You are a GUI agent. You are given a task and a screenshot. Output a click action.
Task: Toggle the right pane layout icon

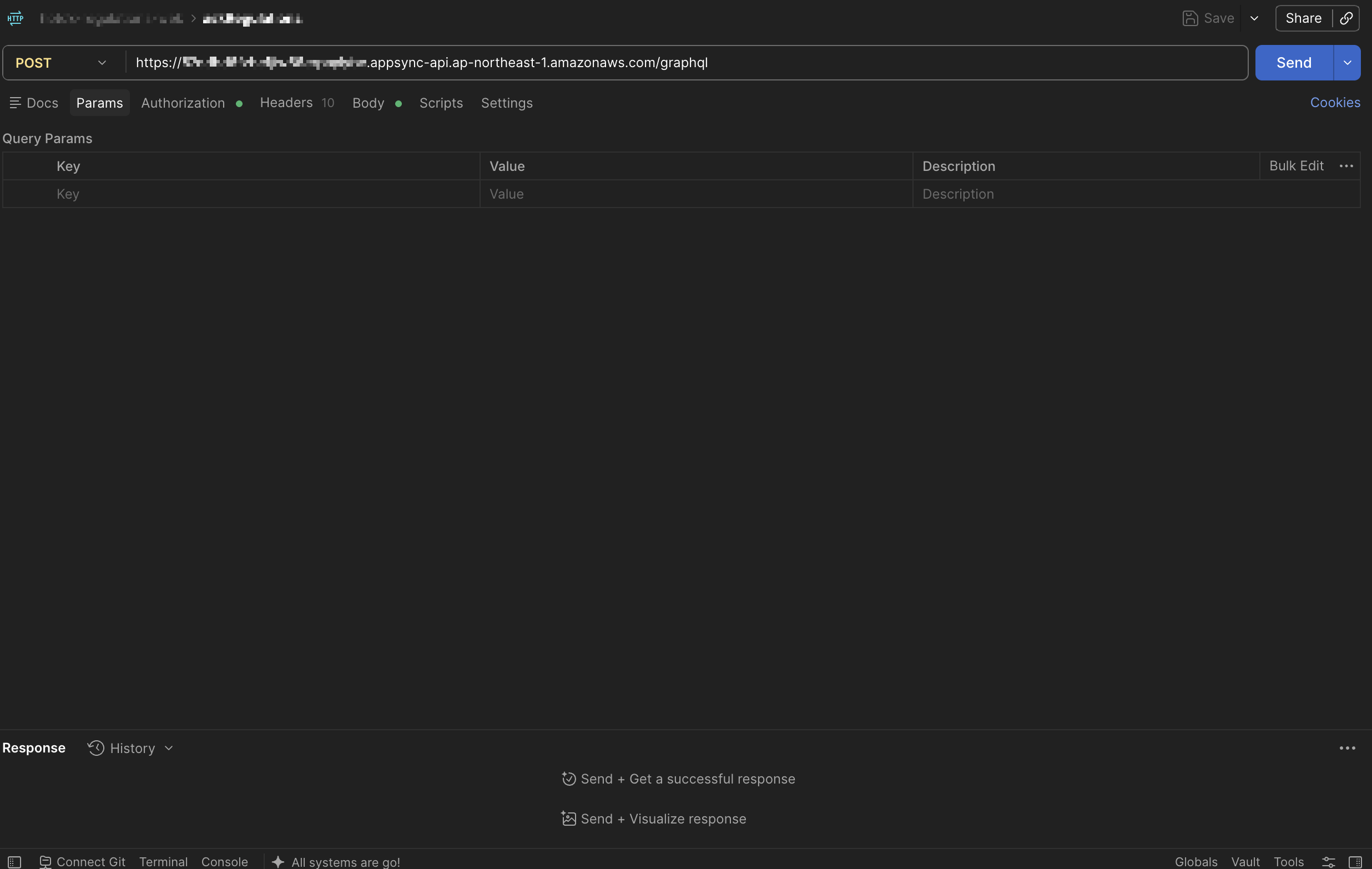[1355, 862]
